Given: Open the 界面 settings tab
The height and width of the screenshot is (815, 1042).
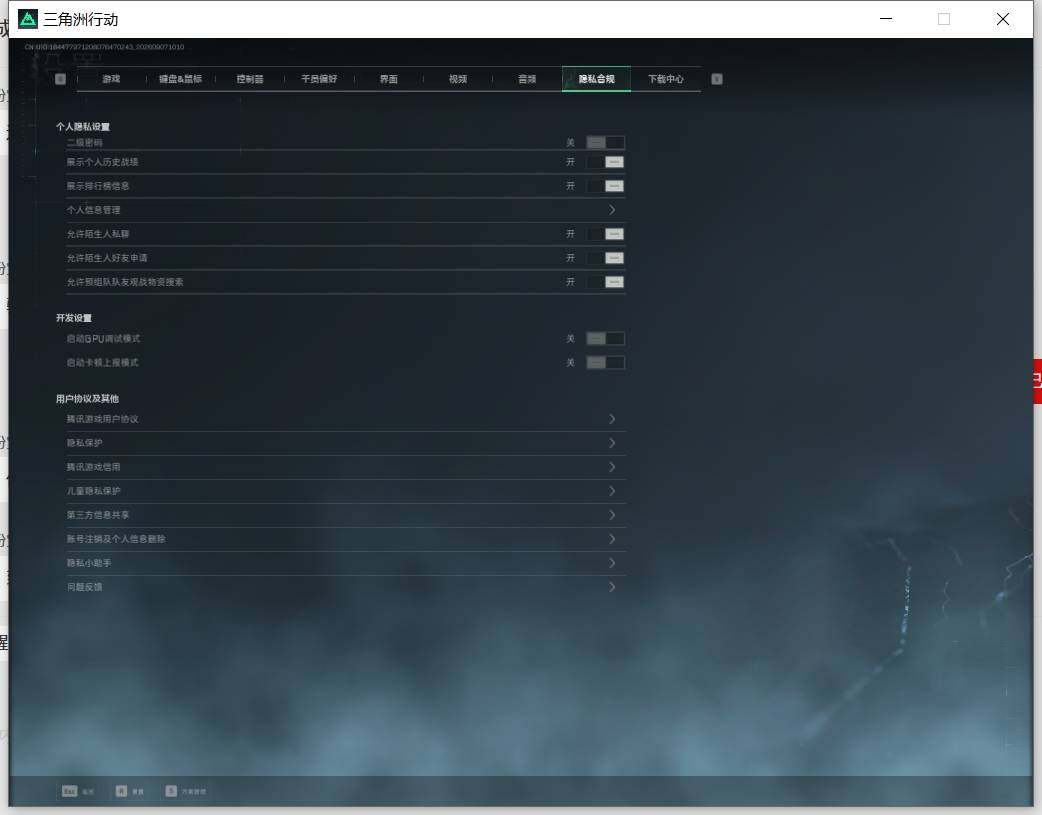Looking at the screenshot, I should click(389, 79).
